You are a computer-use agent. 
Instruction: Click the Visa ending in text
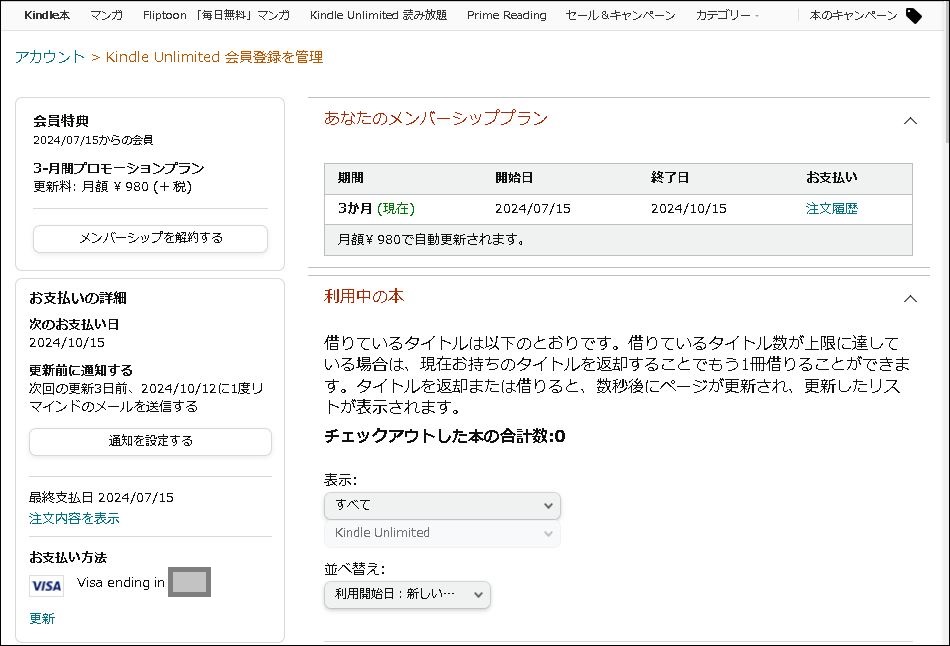tap(121, 583)
